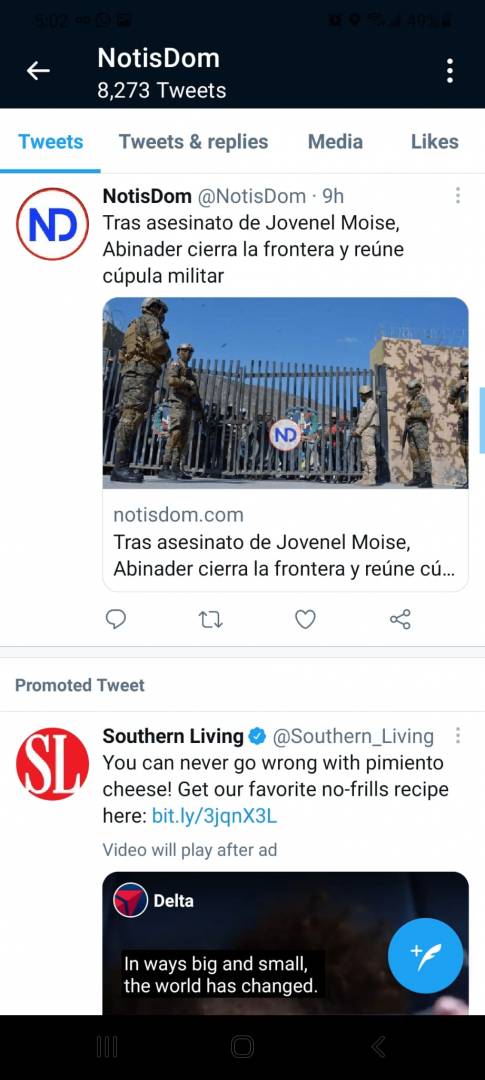Open the three-dot profile options menu
Viewport: 485px width, 1080px height.
pos(449,70)
